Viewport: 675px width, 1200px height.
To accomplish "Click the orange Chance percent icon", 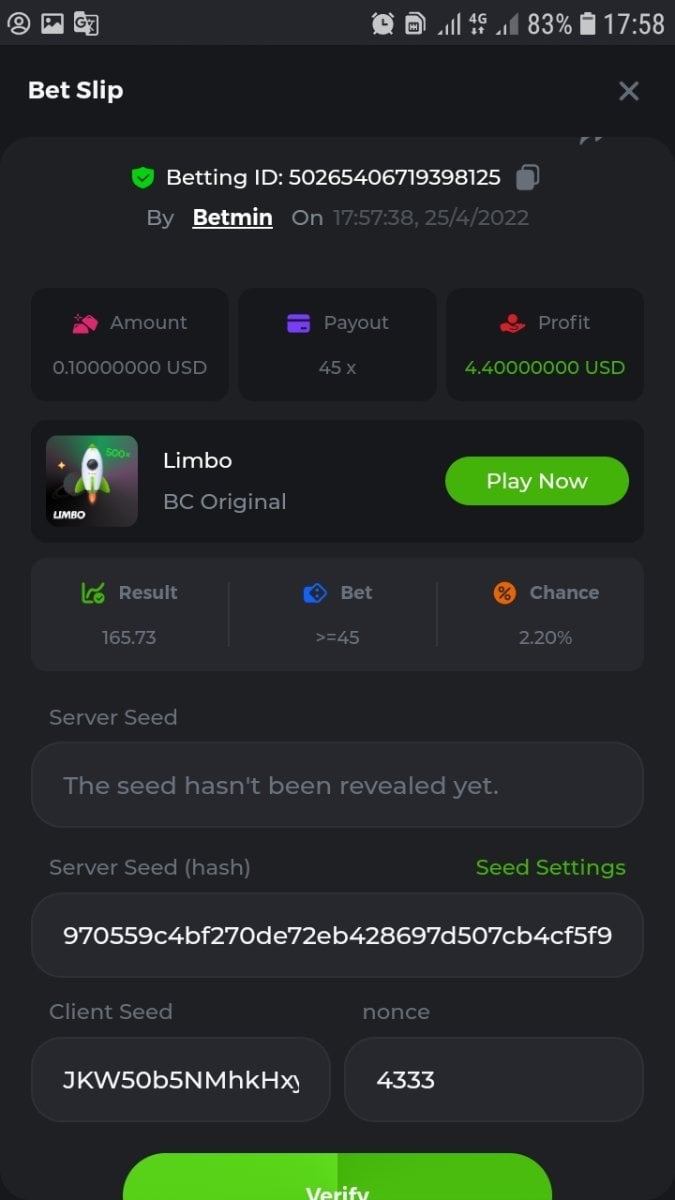I will coord(505,593).
